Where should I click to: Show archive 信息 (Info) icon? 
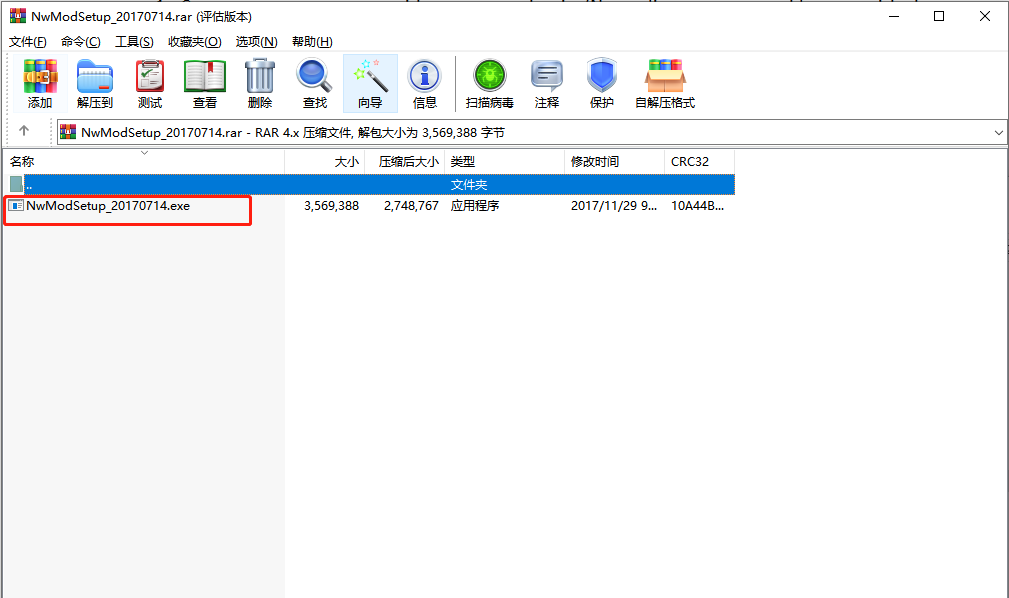pos(425,84)
